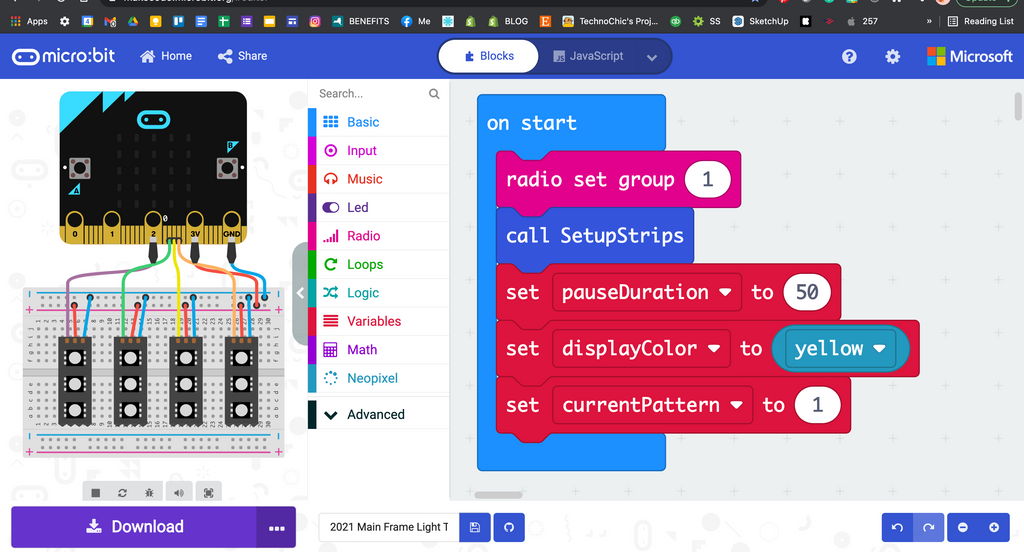This screenshot has height=552, width=1024.
Task: Open the GitHub repository button
Action: click(508, 527)
